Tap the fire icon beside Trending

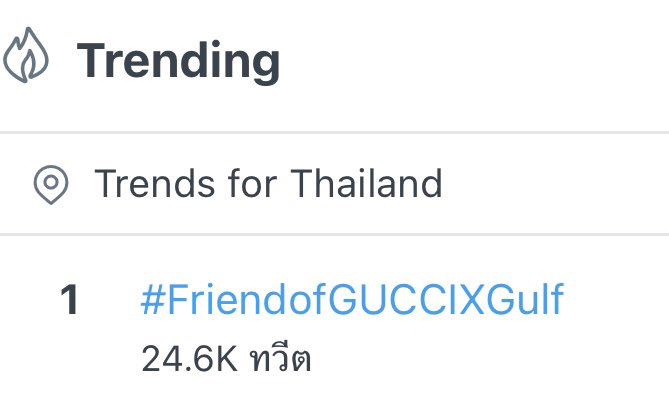pyautogui.click(x=26, y=60)
